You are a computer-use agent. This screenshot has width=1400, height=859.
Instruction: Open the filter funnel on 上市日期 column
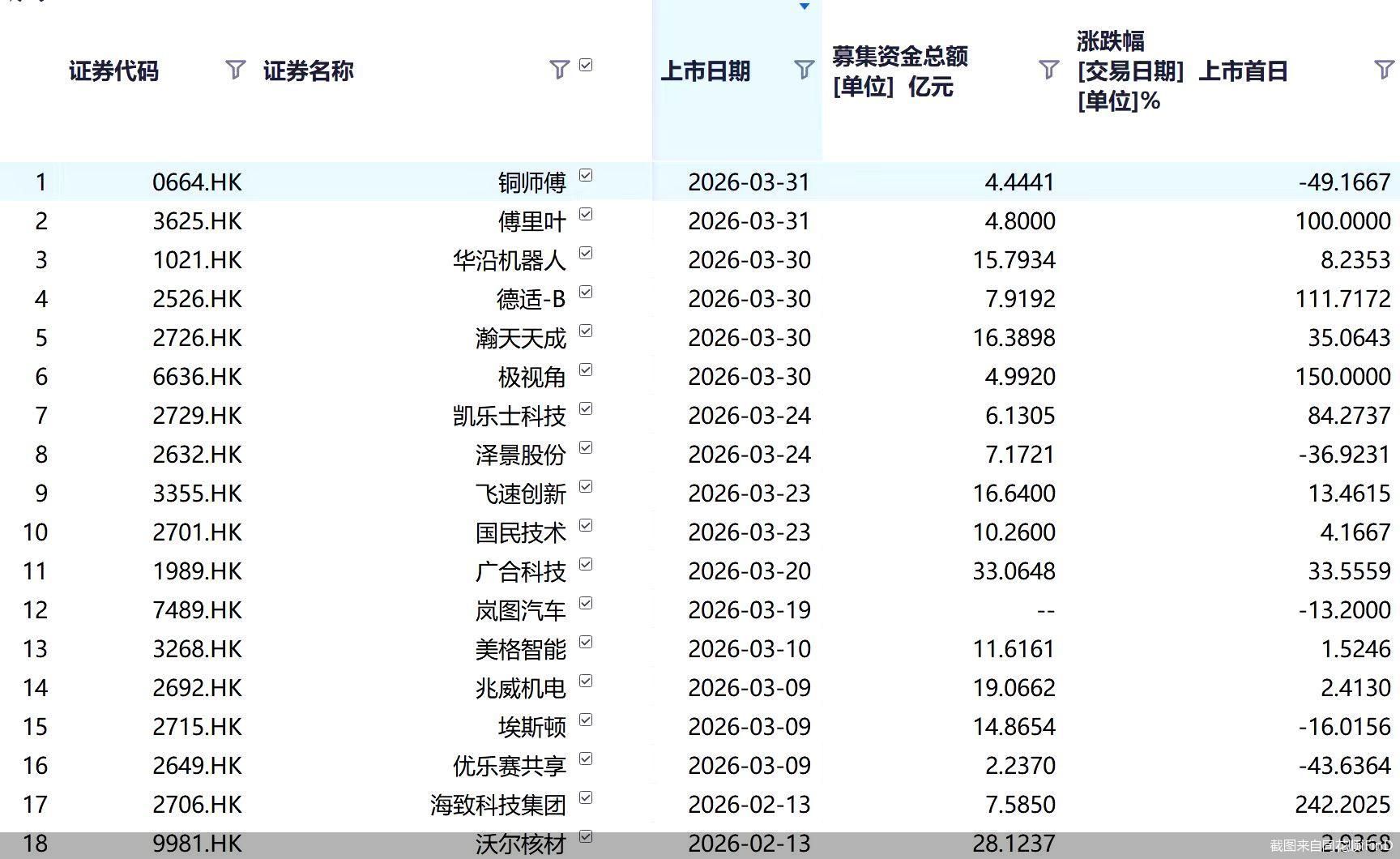[803, 71]
